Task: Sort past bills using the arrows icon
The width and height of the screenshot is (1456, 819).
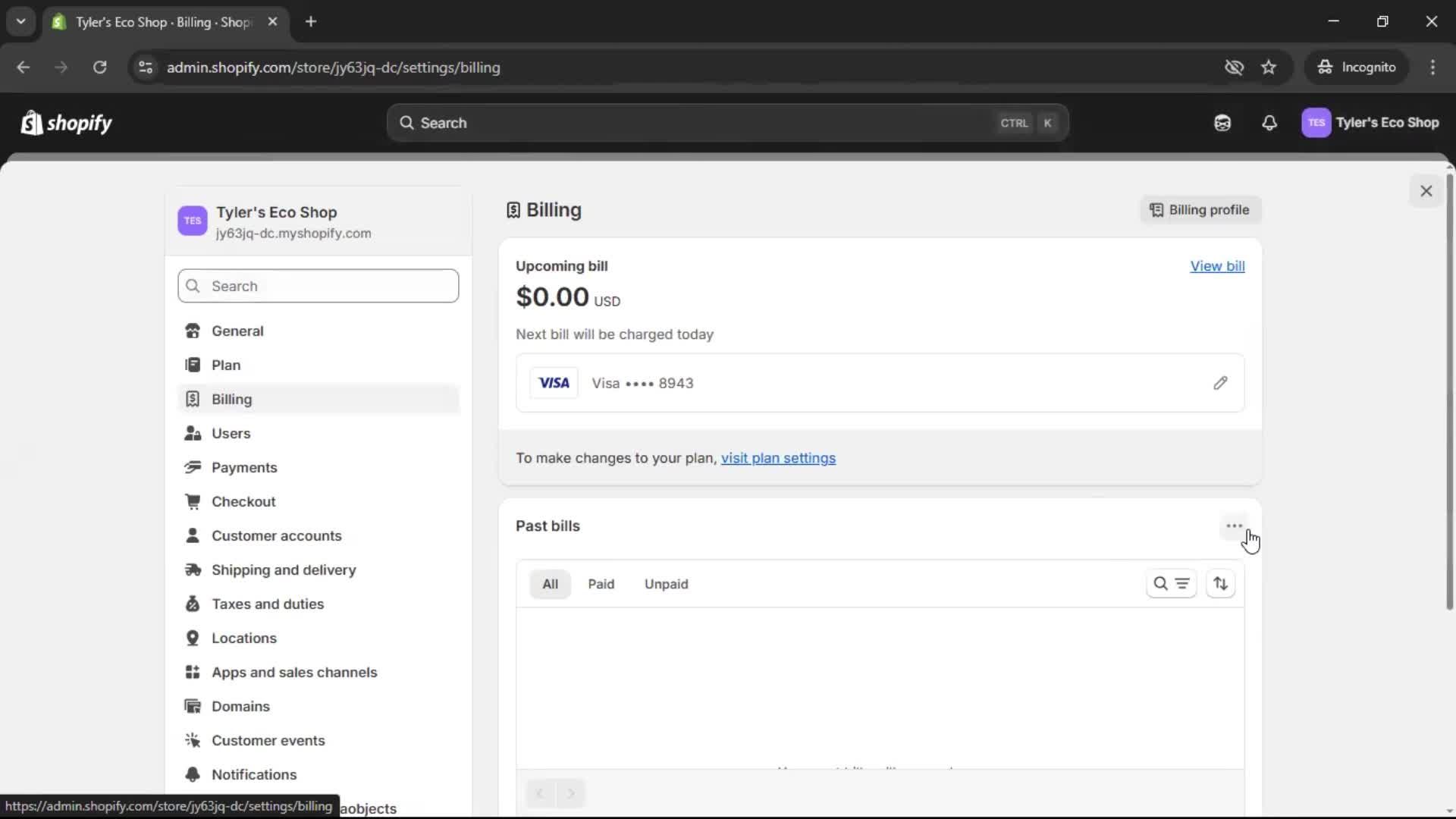Action: coord(1221,584)
